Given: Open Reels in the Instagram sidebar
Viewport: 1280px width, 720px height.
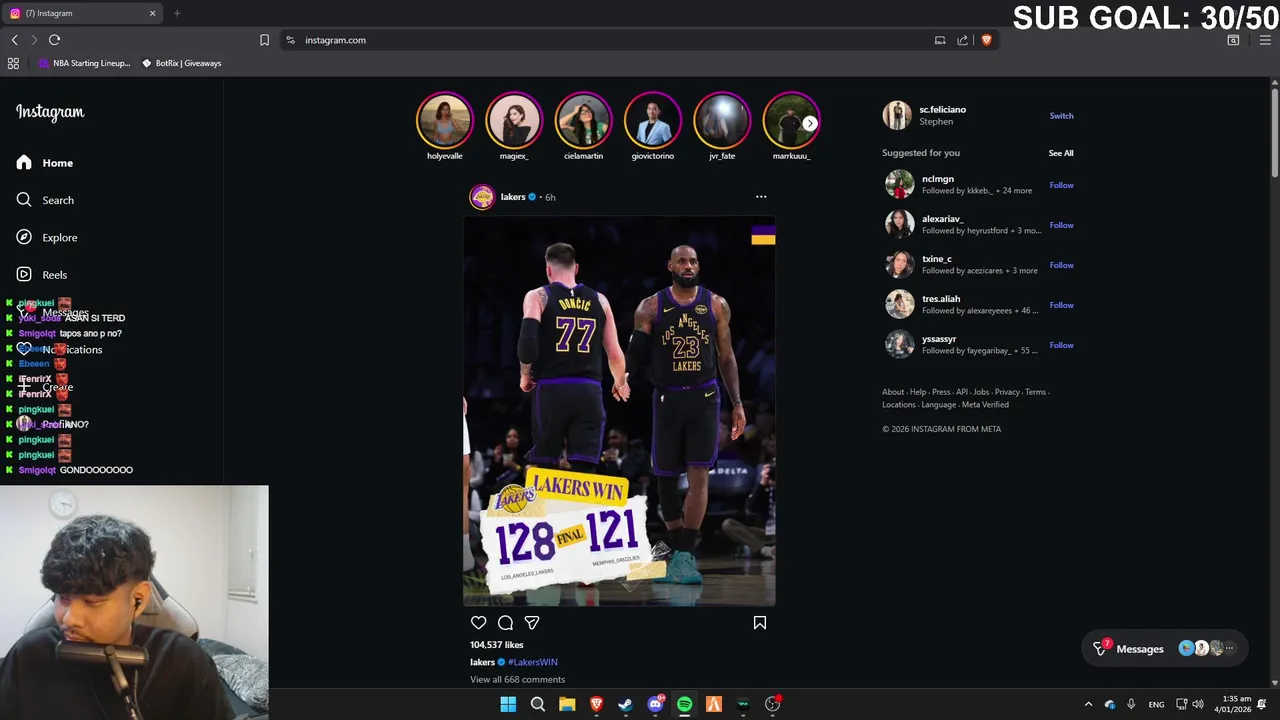Looking at the screenshot, I should (x=42, y=275).
